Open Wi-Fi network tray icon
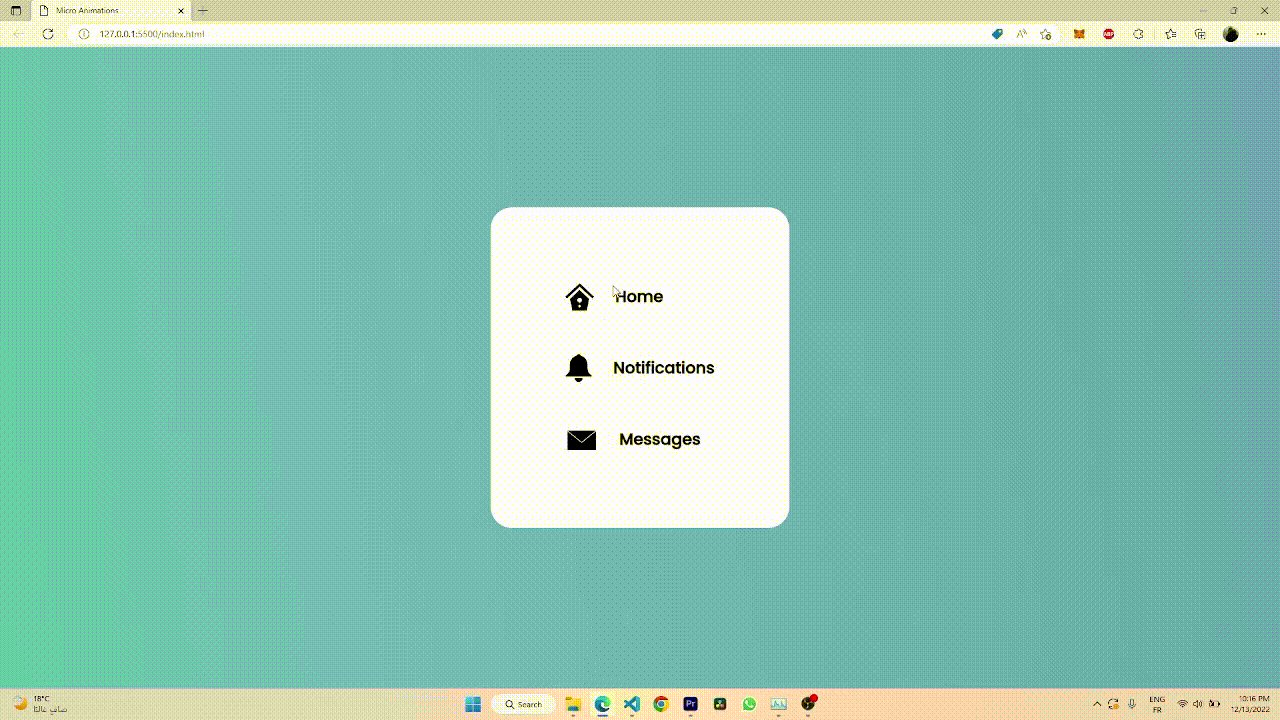 1183,704
